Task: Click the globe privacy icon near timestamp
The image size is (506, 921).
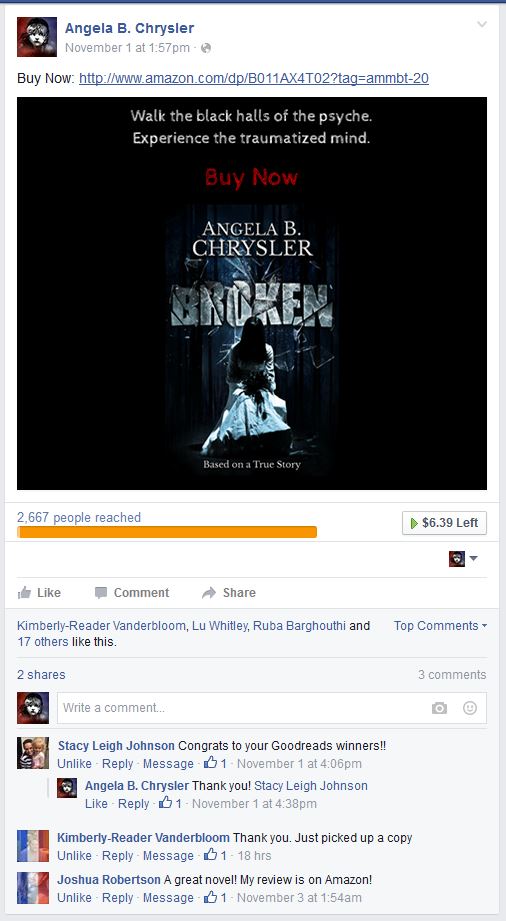Action: pos(206,48)
